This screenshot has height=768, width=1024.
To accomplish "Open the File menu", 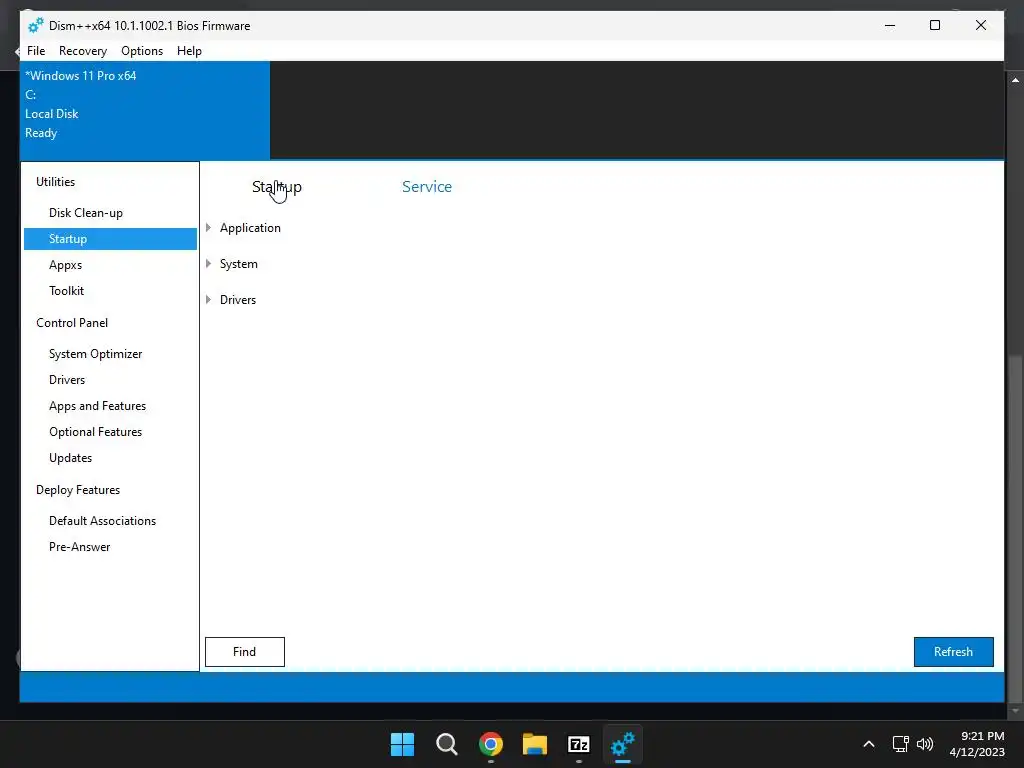I will coord(36,51).
